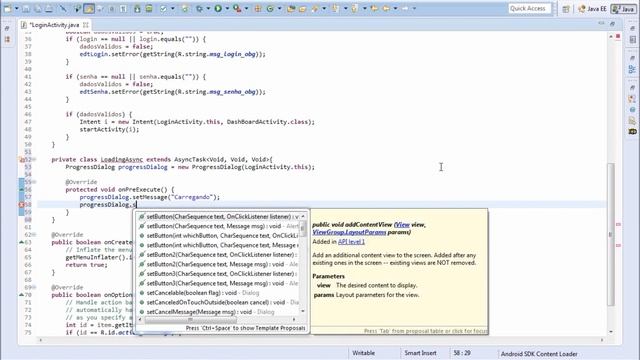Collapse the onPreExecute fold at line 55
This screenshot has height=360, width=640.
tap(34, 182)
